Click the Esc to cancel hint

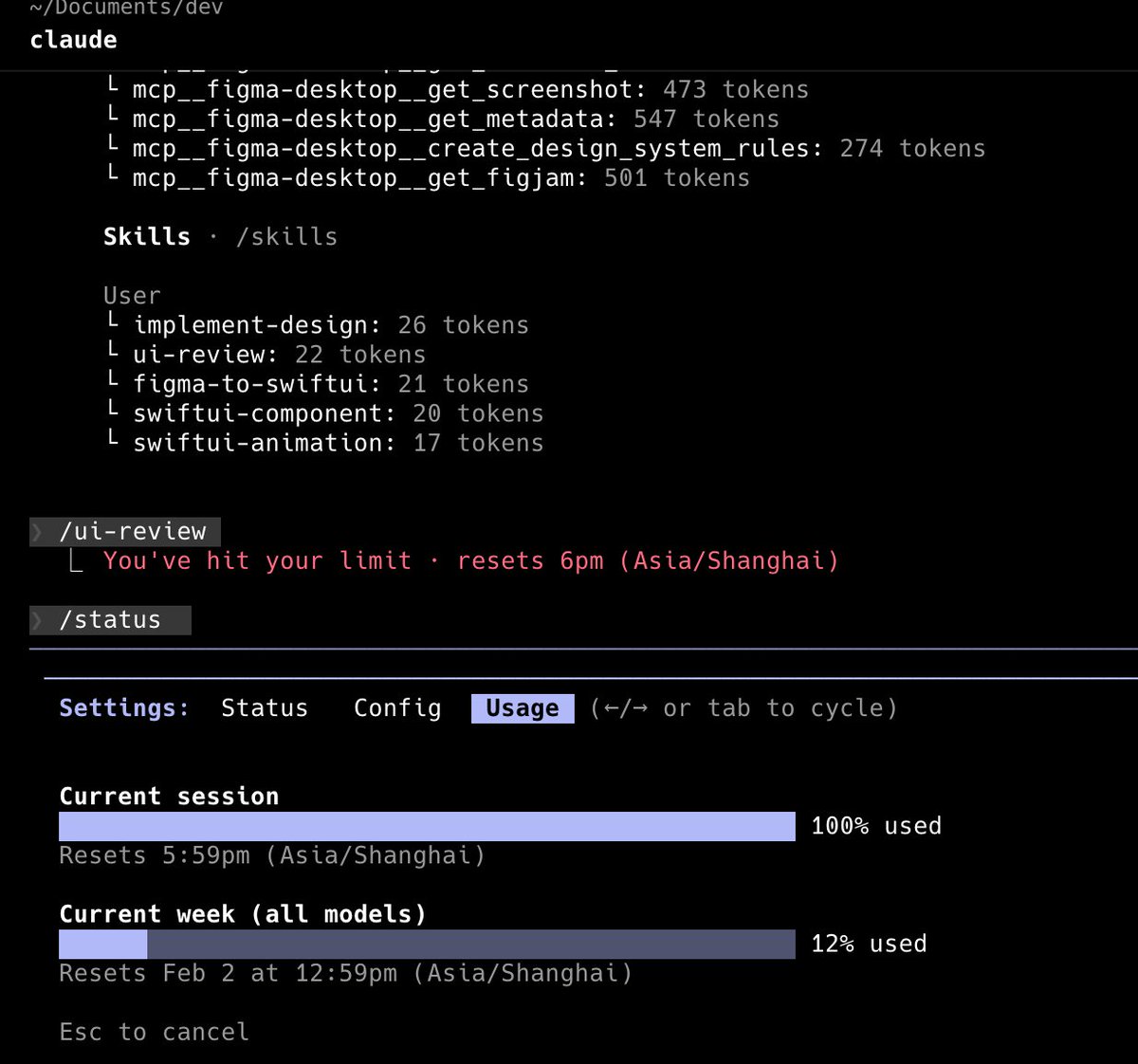(x=155, y=1033)
